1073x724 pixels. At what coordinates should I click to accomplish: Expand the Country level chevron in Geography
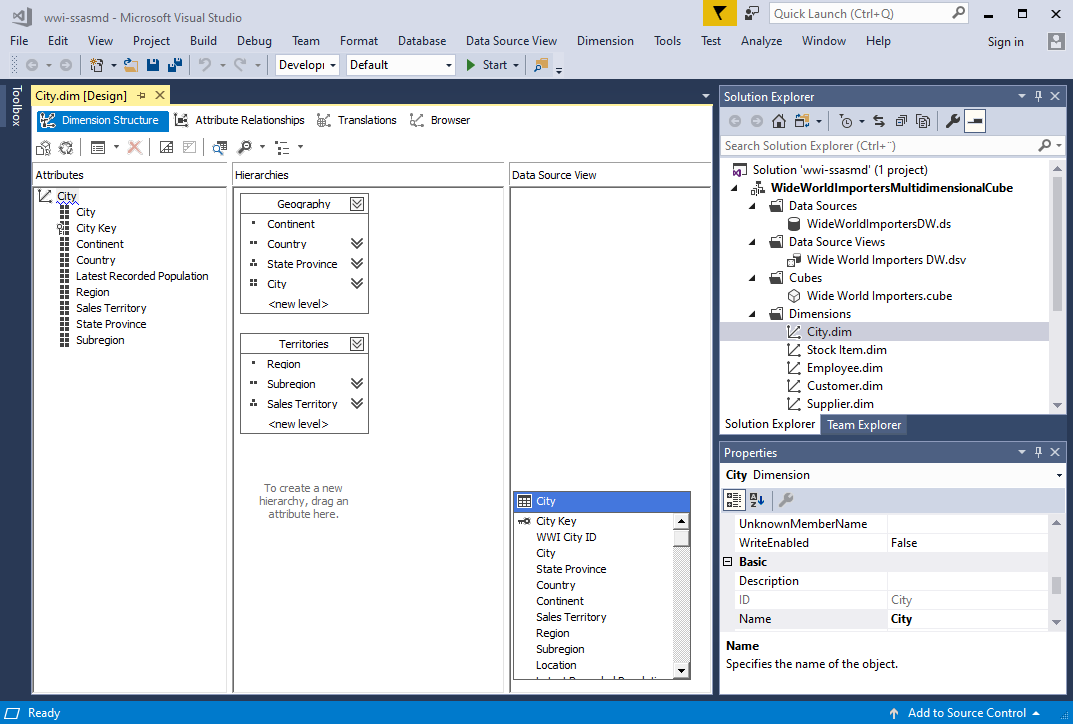point(357,244)
